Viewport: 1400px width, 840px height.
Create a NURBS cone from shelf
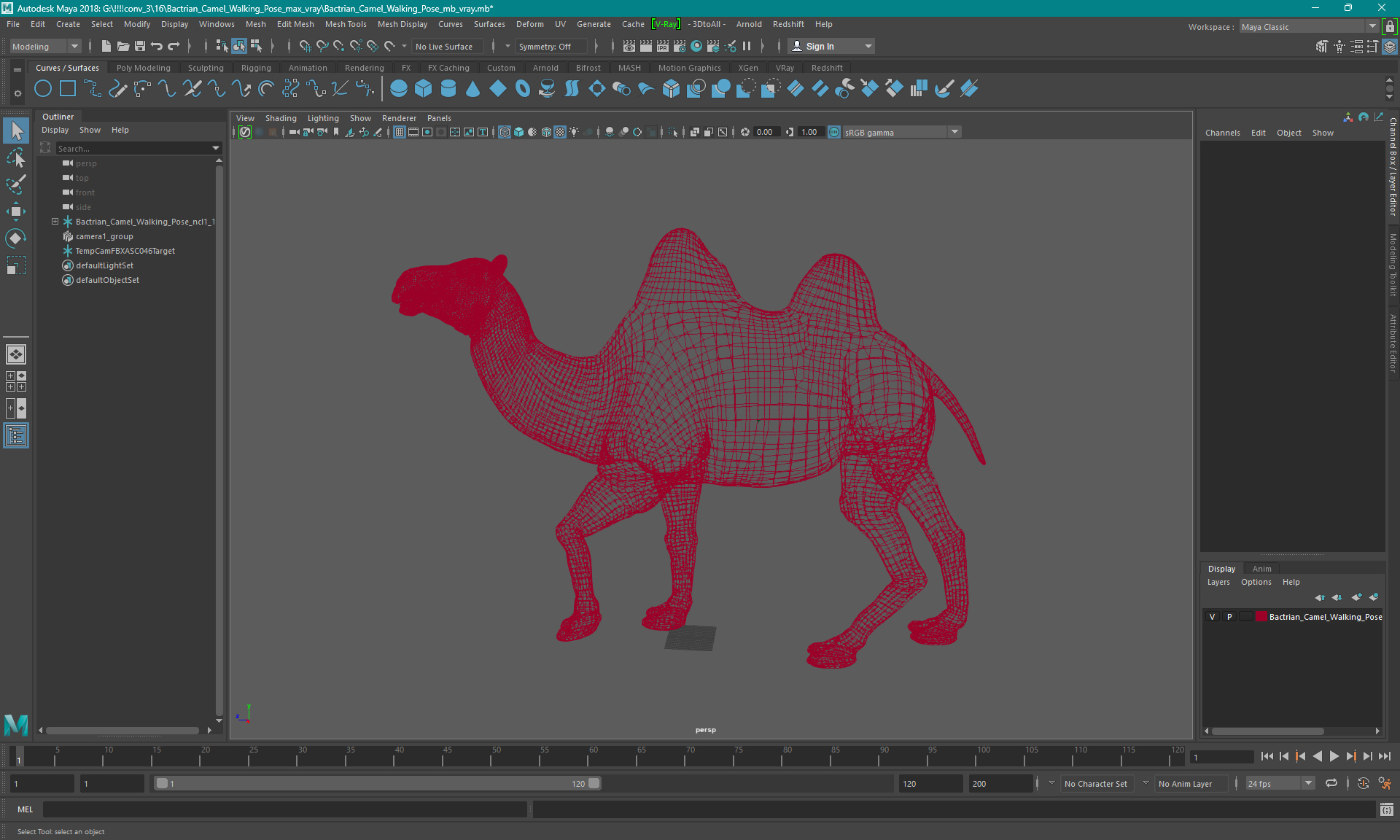pos(473,89)
